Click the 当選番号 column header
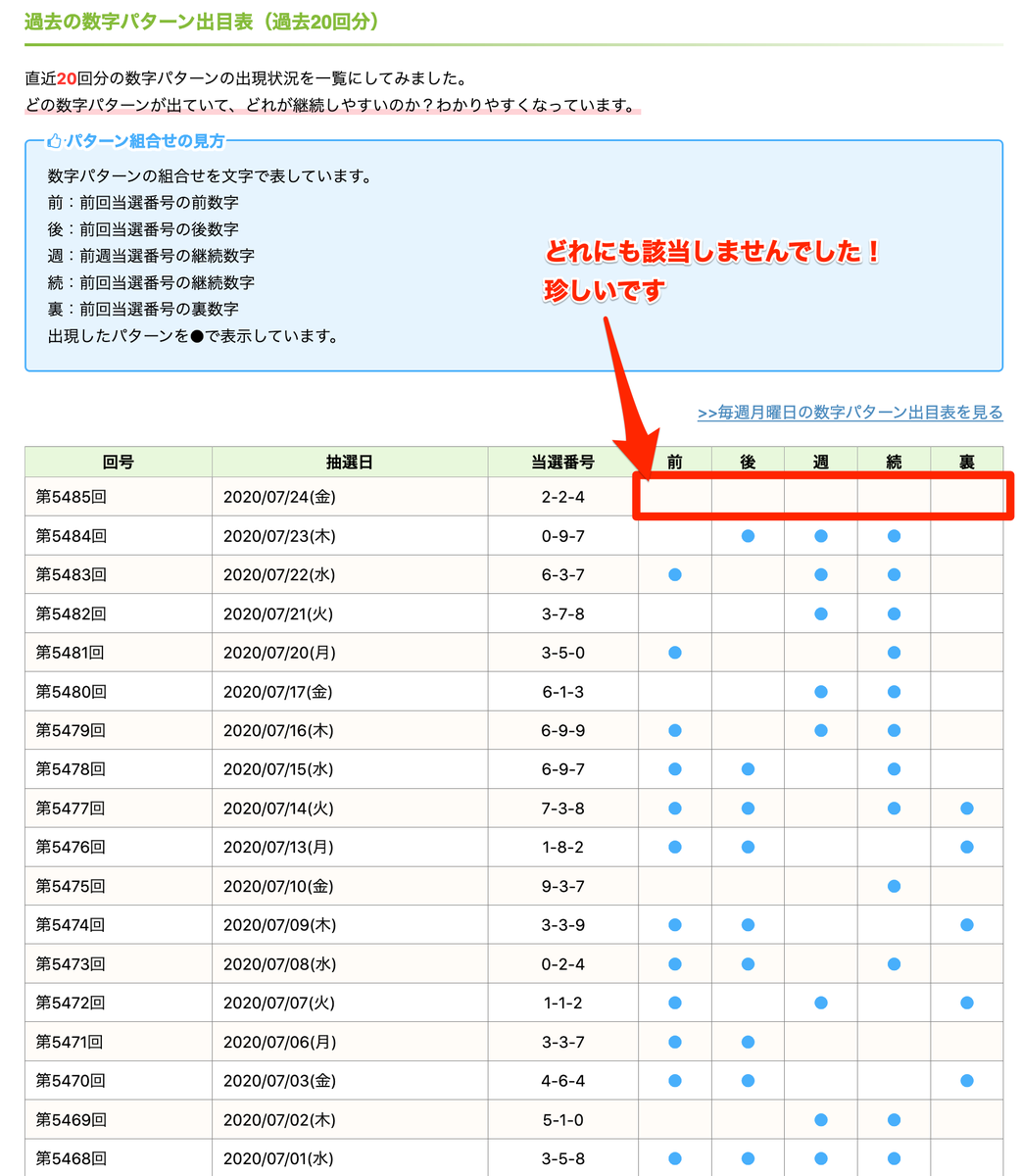Screen dimensions: 1020x1176 coord(563,462)
